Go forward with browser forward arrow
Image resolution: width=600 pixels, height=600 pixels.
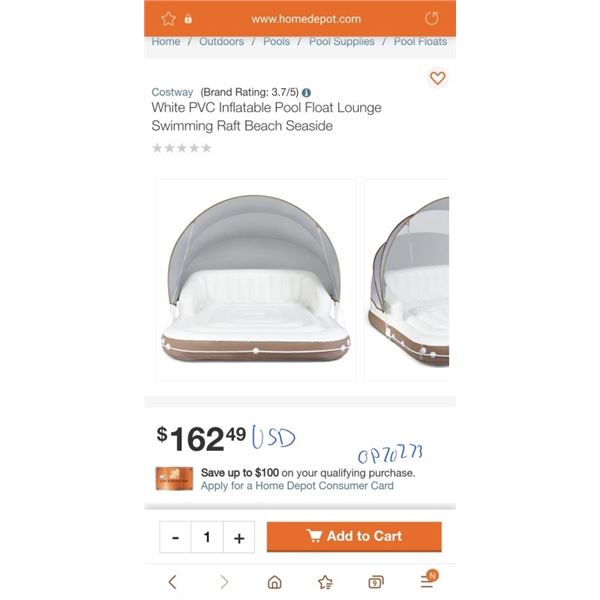[x=225, y=582]
